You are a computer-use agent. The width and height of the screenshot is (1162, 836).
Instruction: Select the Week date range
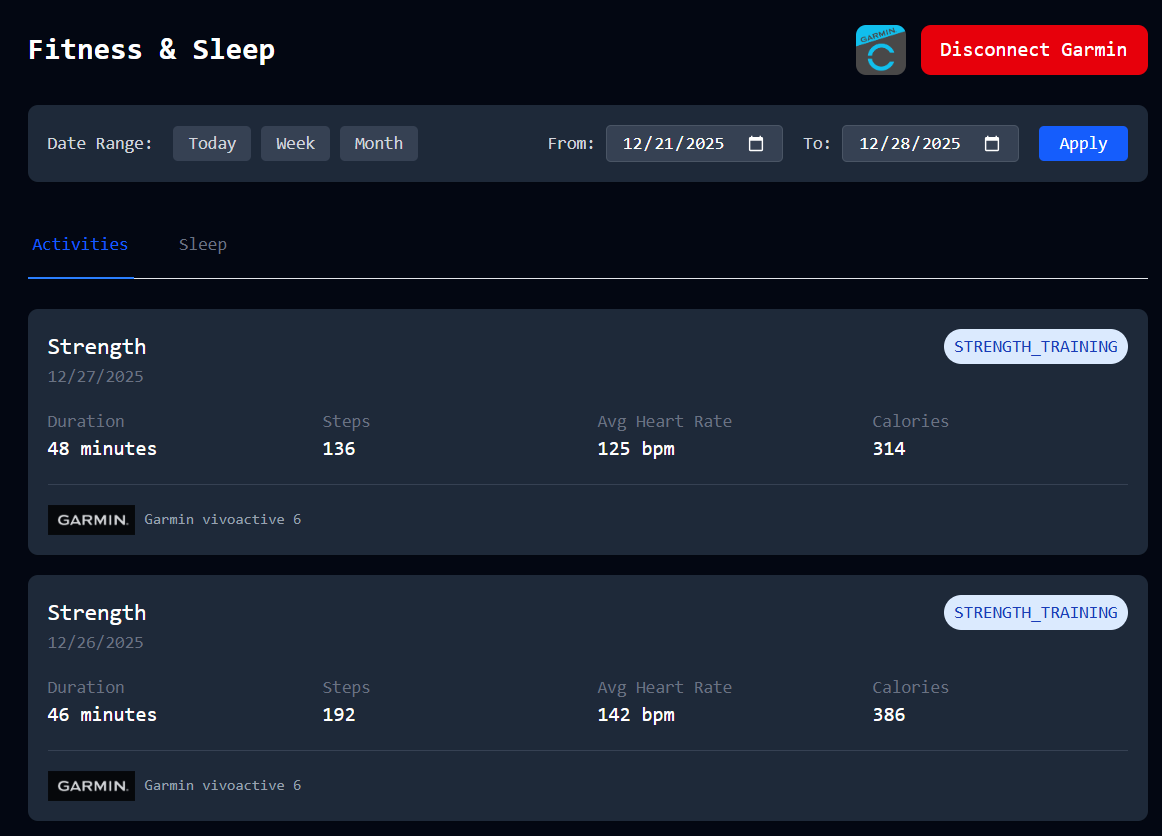coord(295,144)
